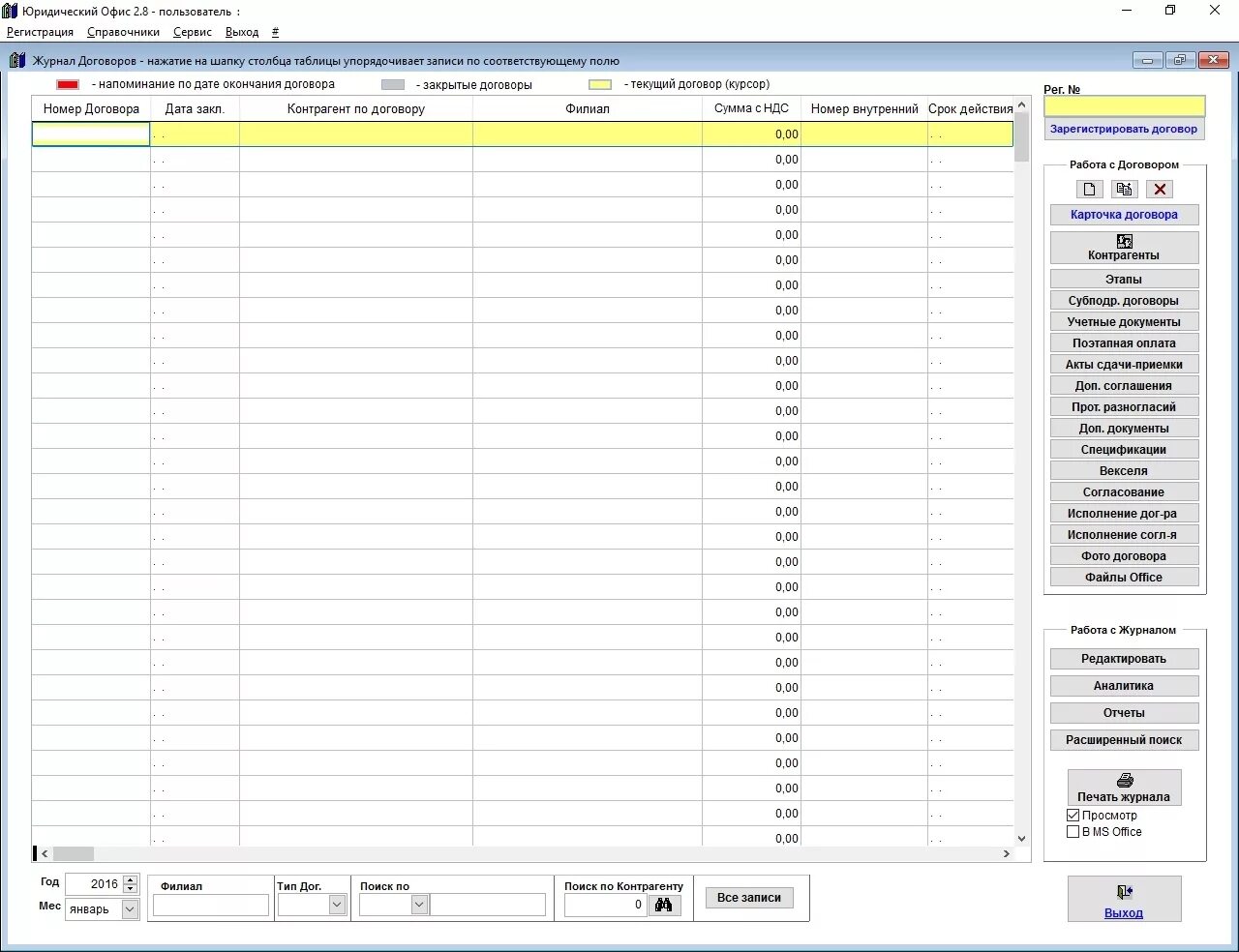Click the Этапы button
1239x952 pixels.
tap(1124, 279)
